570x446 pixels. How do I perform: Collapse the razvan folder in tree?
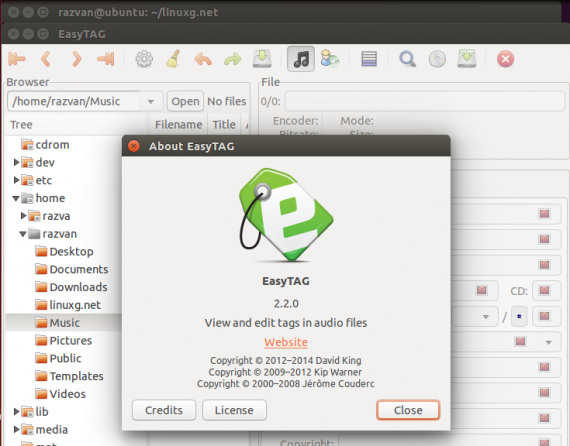pos(23,234)
